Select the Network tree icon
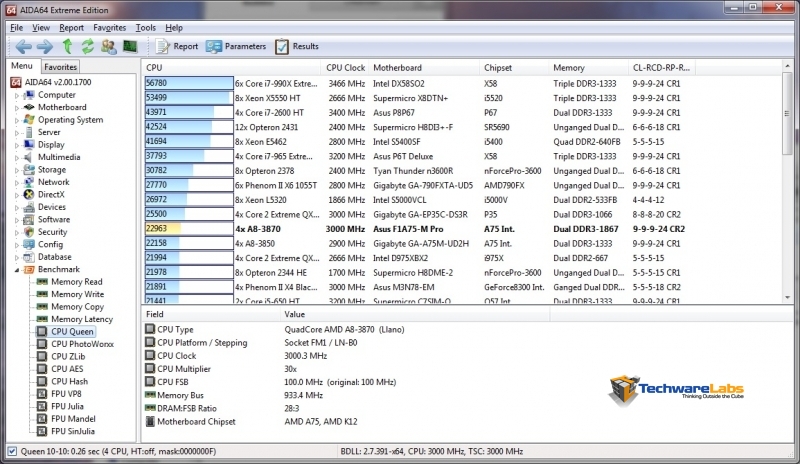Screen dimensions: 800x464 tap(29, 182)
